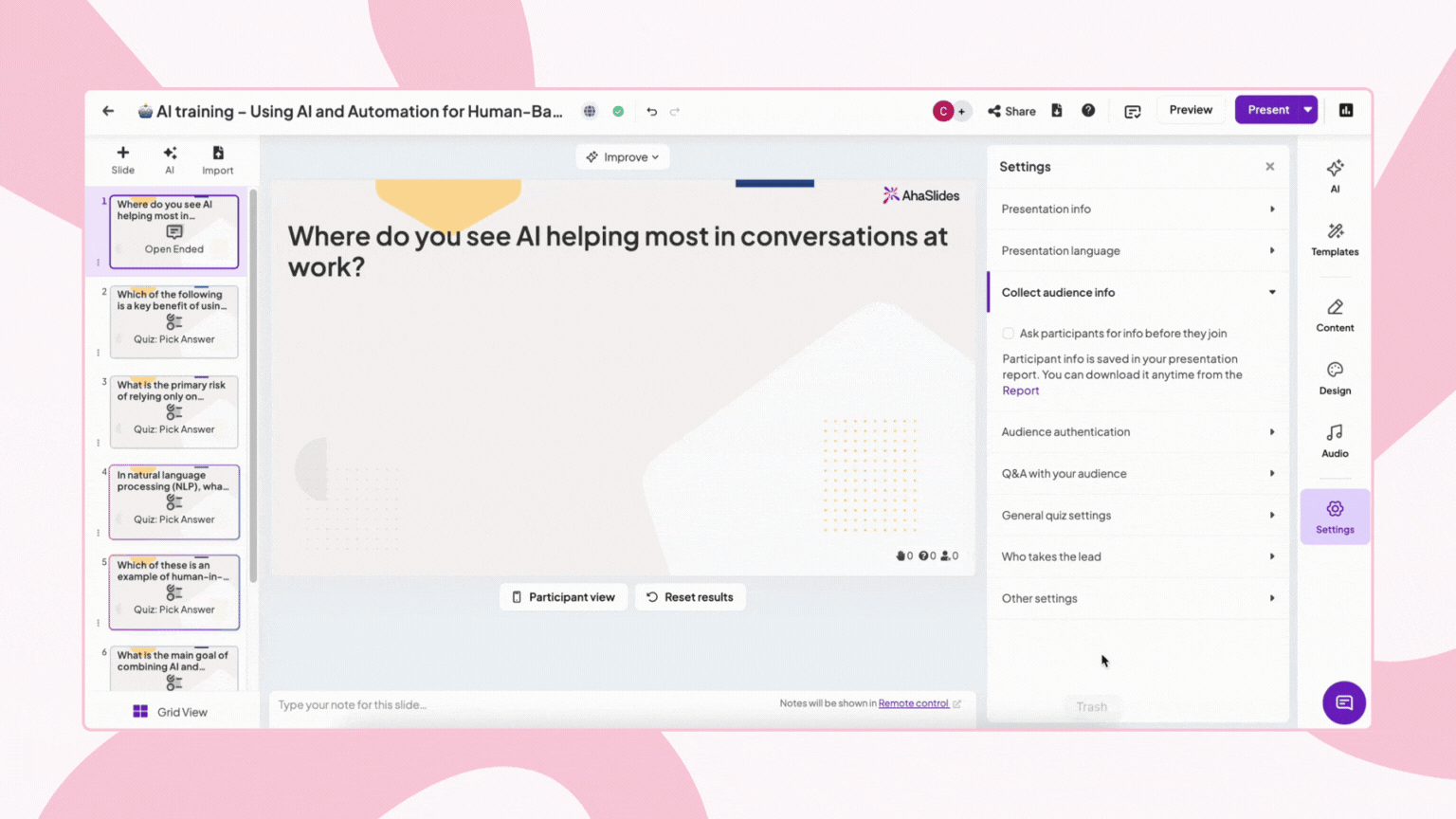
Task: Expand the General quiz settings section
Action: [x=1137, y=515]
